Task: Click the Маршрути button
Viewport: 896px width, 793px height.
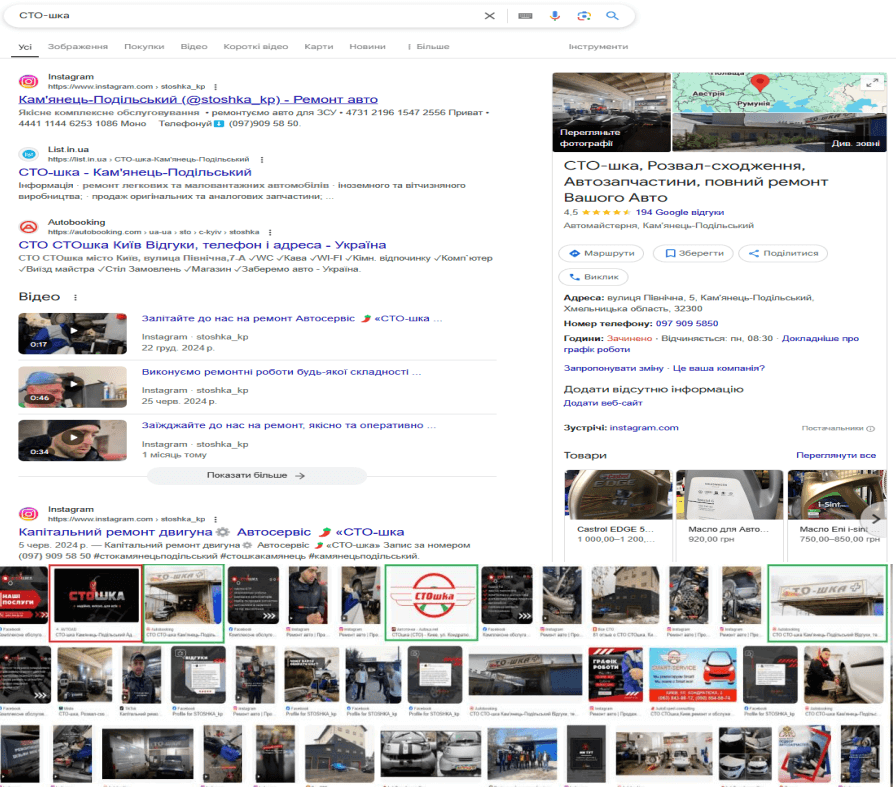Action: click(x=601, y=253)
